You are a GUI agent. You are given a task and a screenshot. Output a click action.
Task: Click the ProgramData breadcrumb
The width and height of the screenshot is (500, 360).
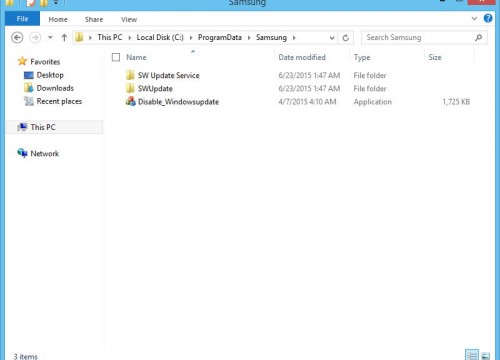220,37
